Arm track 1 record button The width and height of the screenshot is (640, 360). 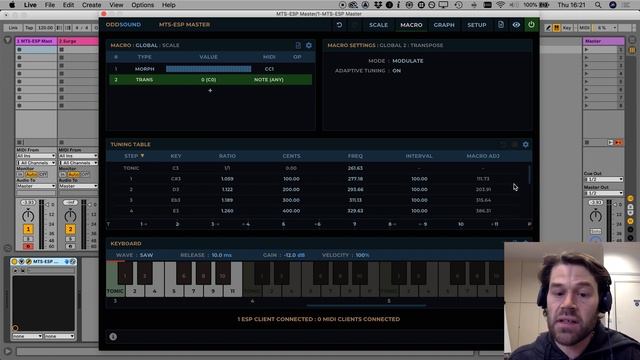click(x=28, y=246)
